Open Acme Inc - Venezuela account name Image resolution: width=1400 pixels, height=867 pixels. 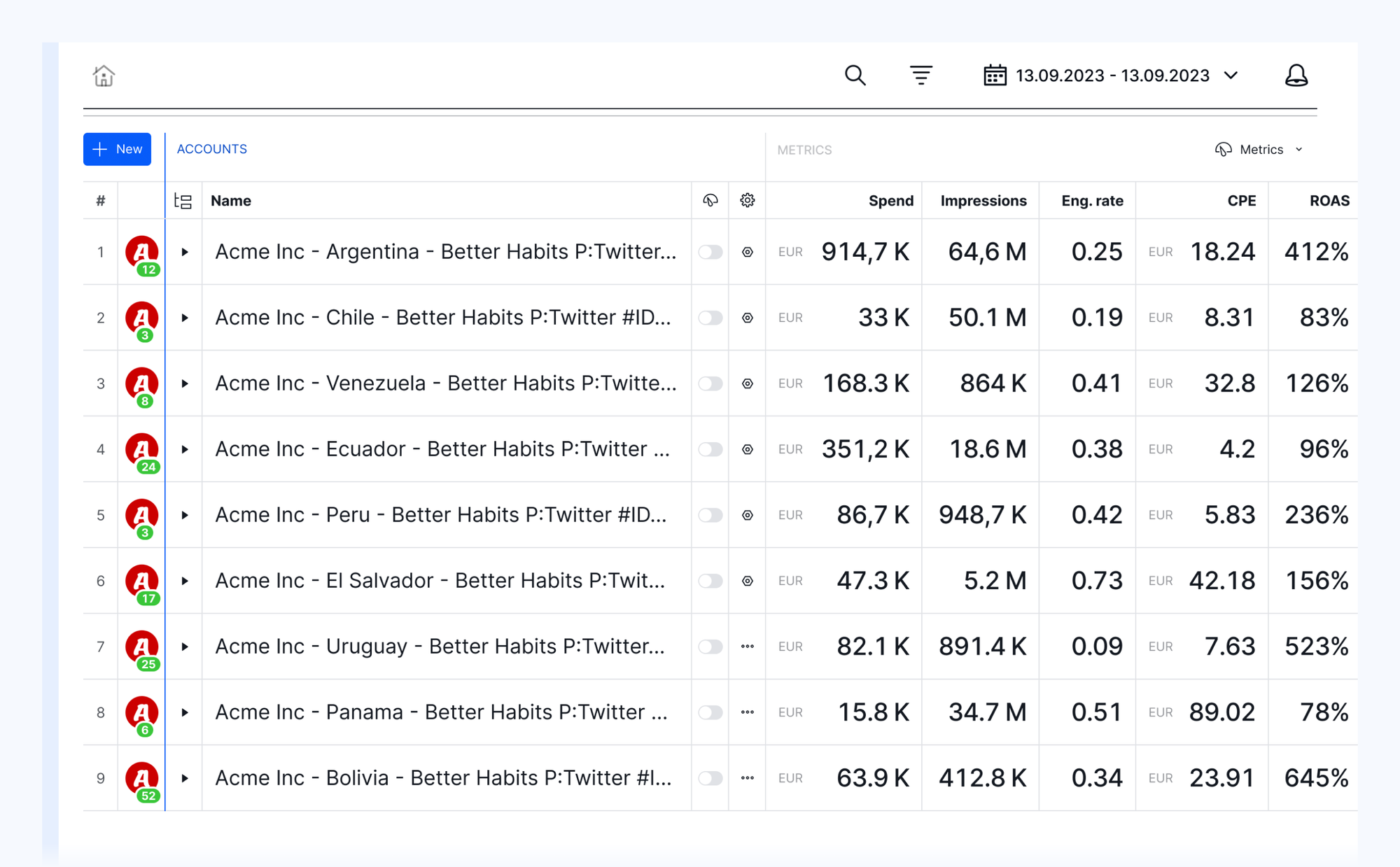pyautogui.click(x=445, y=383)
